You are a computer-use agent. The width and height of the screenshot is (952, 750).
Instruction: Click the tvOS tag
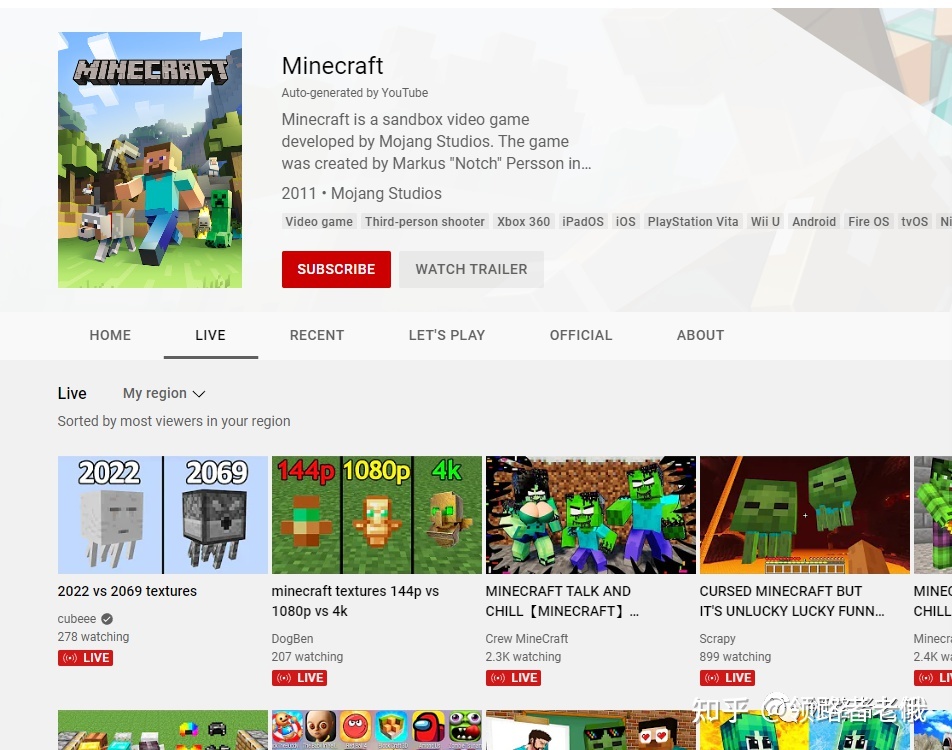click(x=914, y=222)
